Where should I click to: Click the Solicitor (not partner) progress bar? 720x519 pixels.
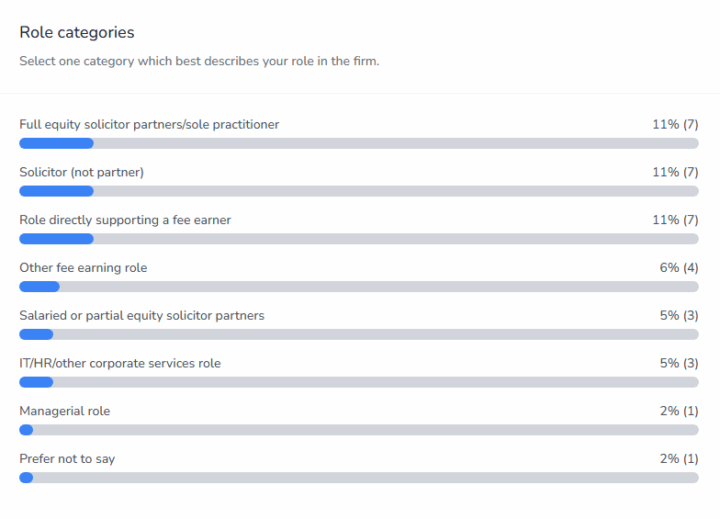point(359,191)
